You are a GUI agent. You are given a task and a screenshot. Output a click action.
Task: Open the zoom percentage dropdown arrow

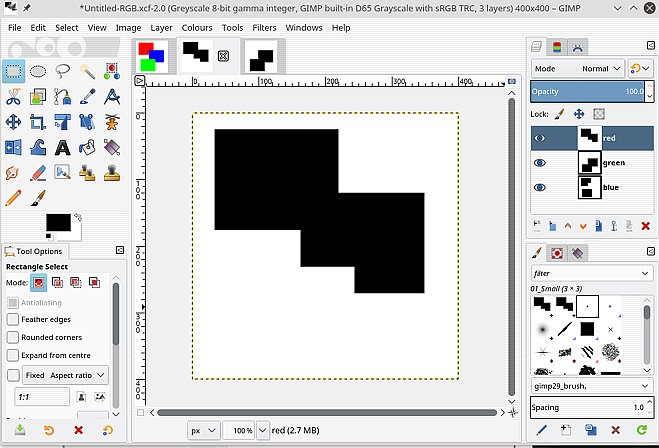point(263,430)
